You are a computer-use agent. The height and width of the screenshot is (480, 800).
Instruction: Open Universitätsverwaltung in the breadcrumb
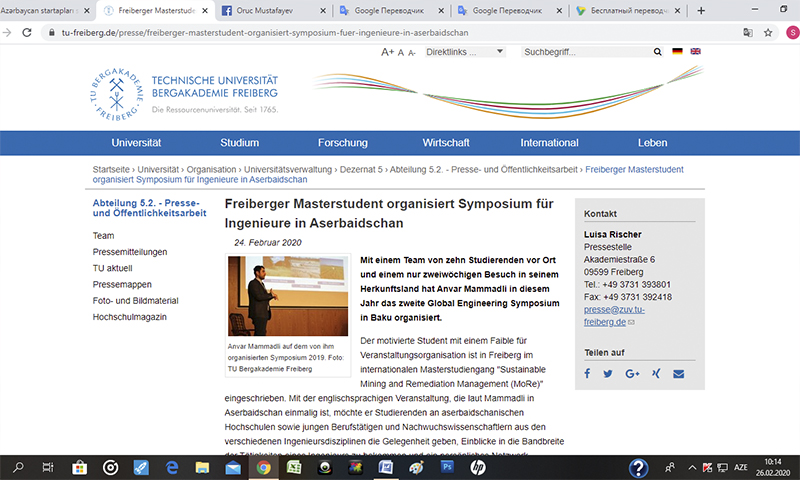288,169
